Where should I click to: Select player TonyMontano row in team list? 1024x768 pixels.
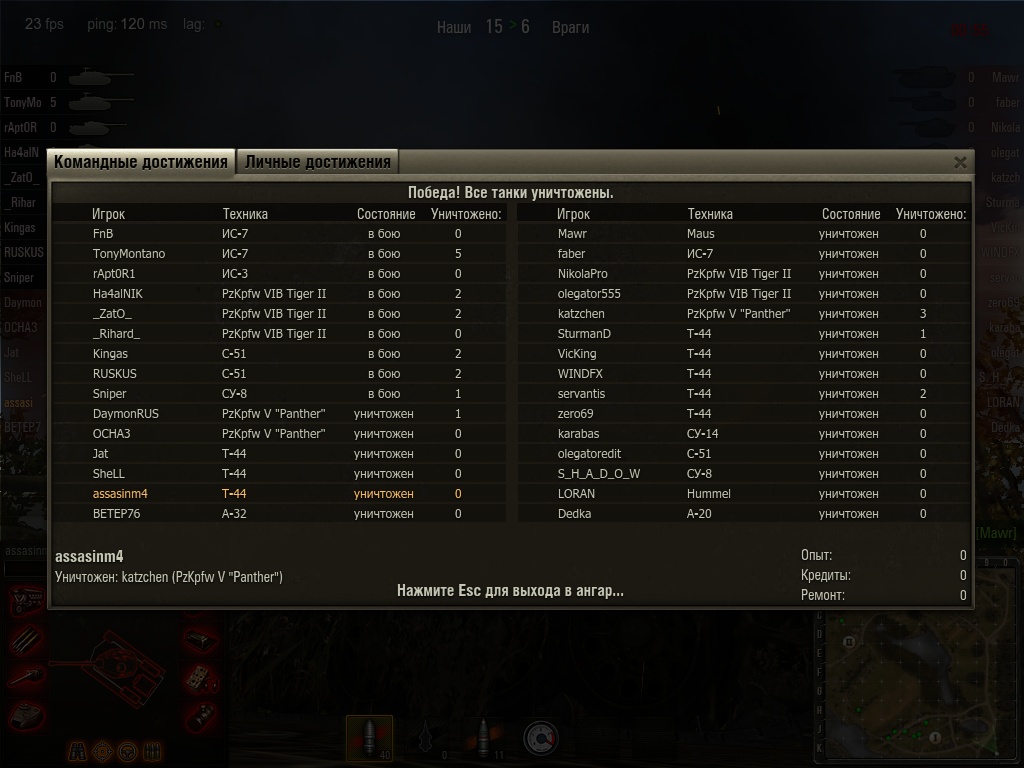[x=280, y=254]
